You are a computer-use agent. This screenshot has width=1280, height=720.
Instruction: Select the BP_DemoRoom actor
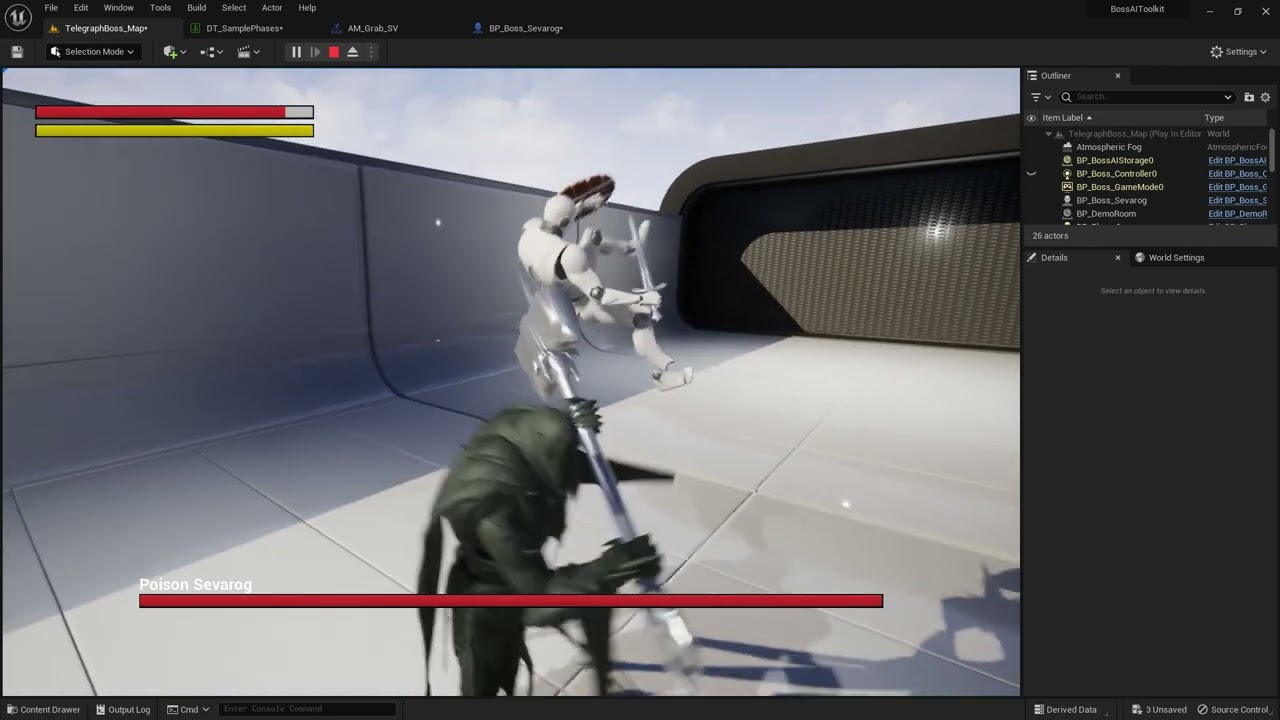(1105, 214)
